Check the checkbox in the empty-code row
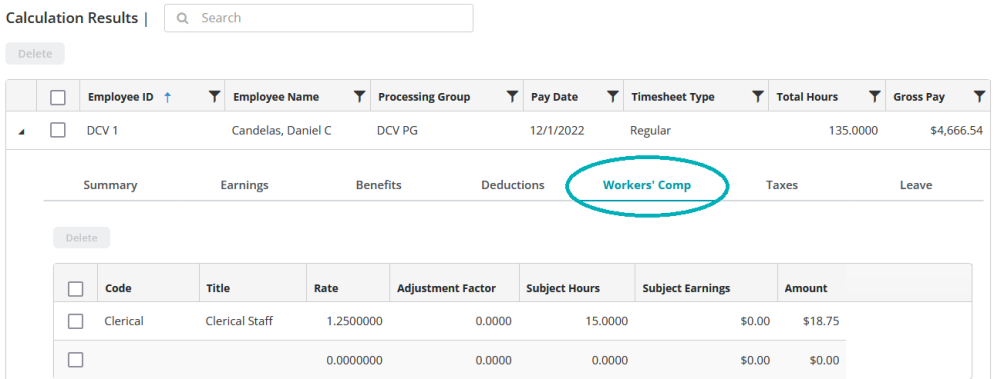This screenshot has width=994, height=379. 75,360
